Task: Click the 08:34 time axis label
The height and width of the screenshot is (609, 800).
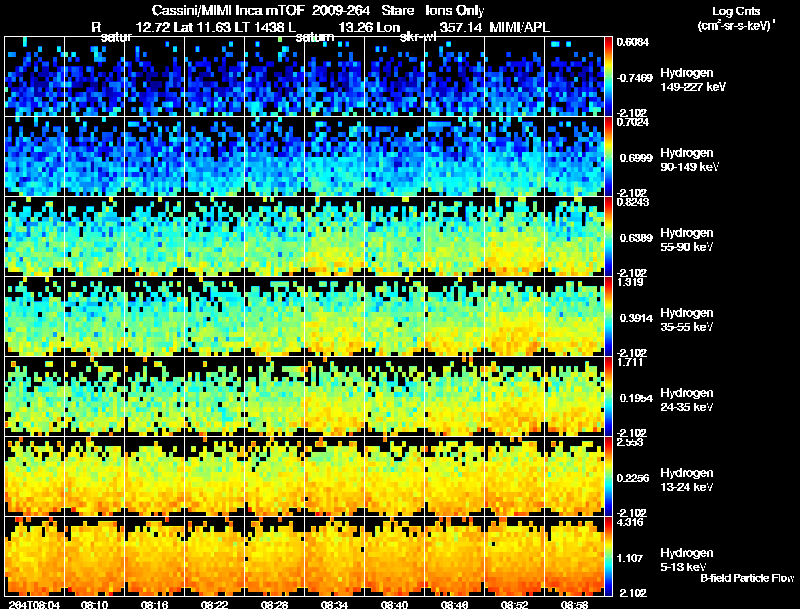Action: (x=334, y=605)
